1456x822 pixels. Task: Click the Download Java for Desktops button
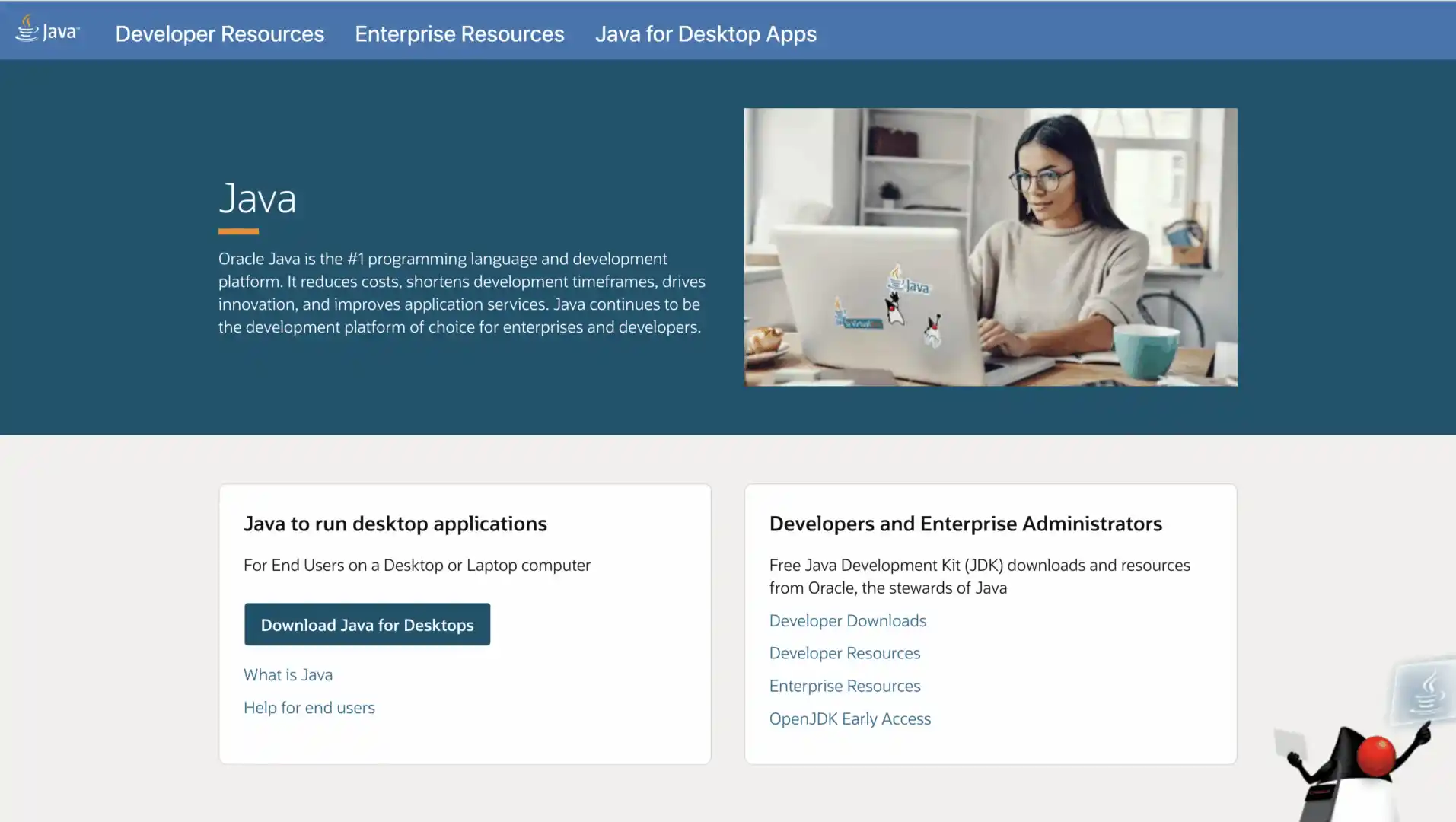(367, 624)
